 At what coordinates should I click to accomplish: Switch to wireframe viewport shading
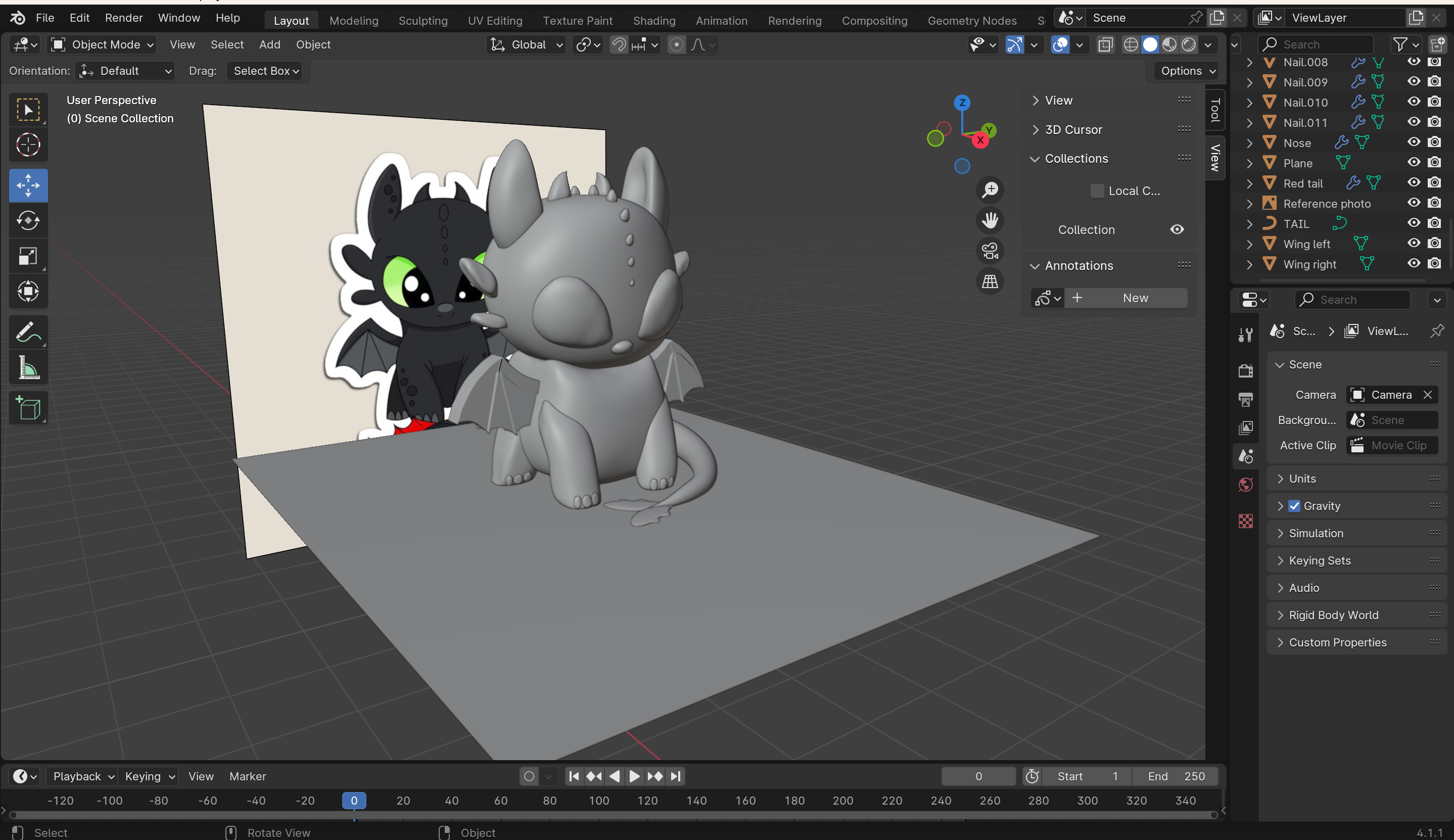click(1131, 44)
